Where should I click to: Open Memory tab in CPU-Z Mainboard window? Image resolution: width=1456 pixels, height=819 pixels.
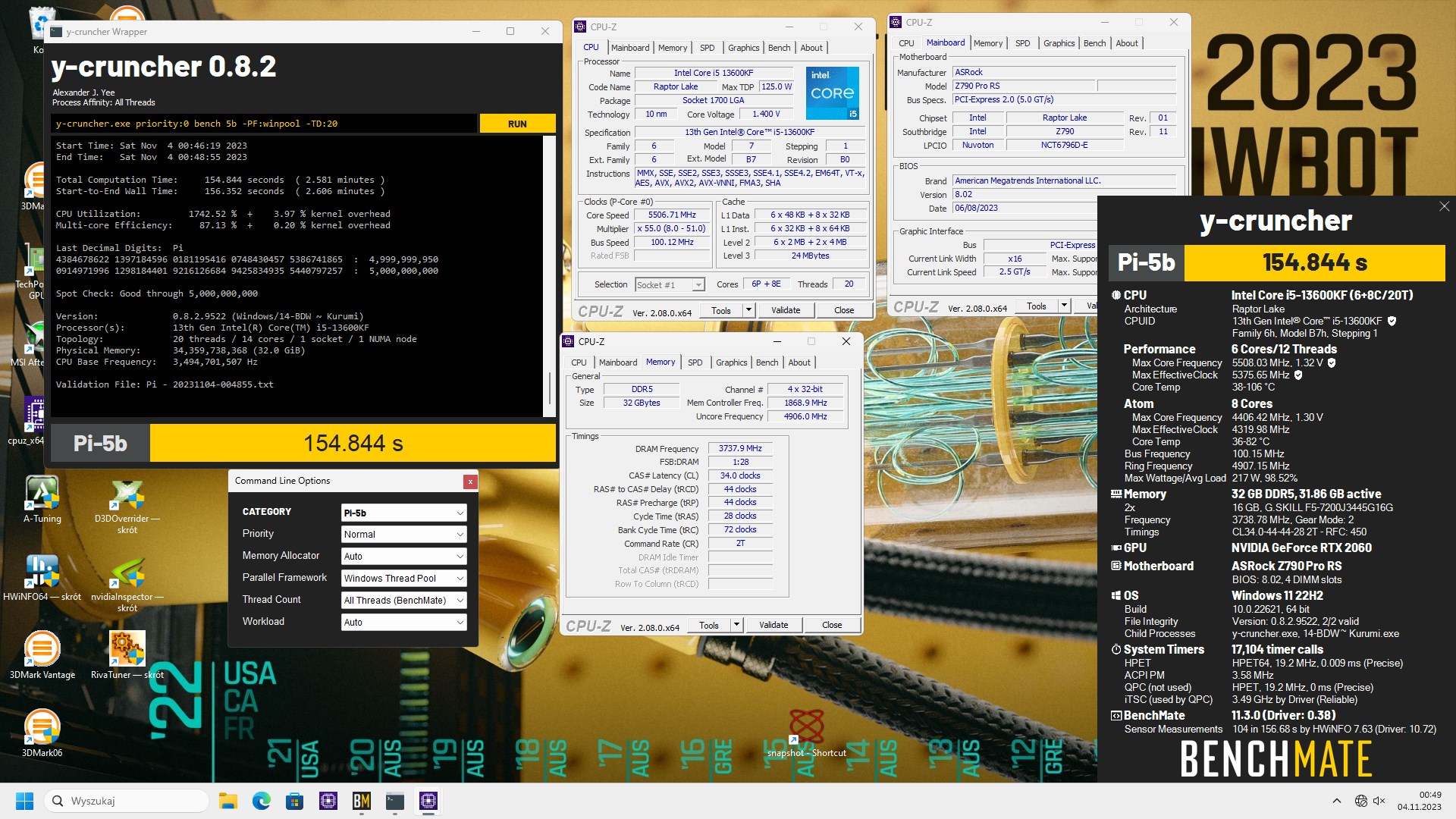[988, 43]
